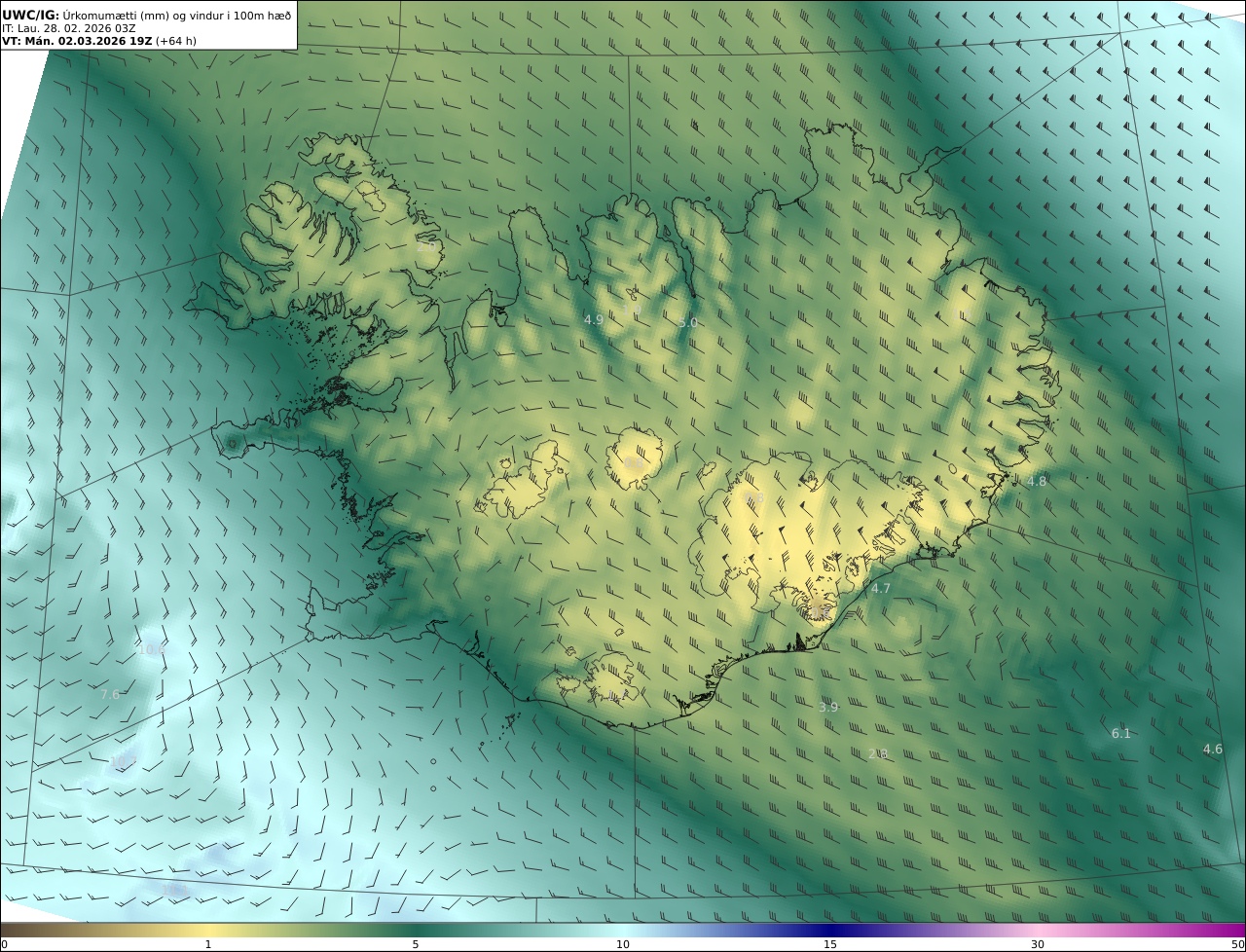
Task: Click the 2.8 value south of Iceland
Action: tap(878, 753)
